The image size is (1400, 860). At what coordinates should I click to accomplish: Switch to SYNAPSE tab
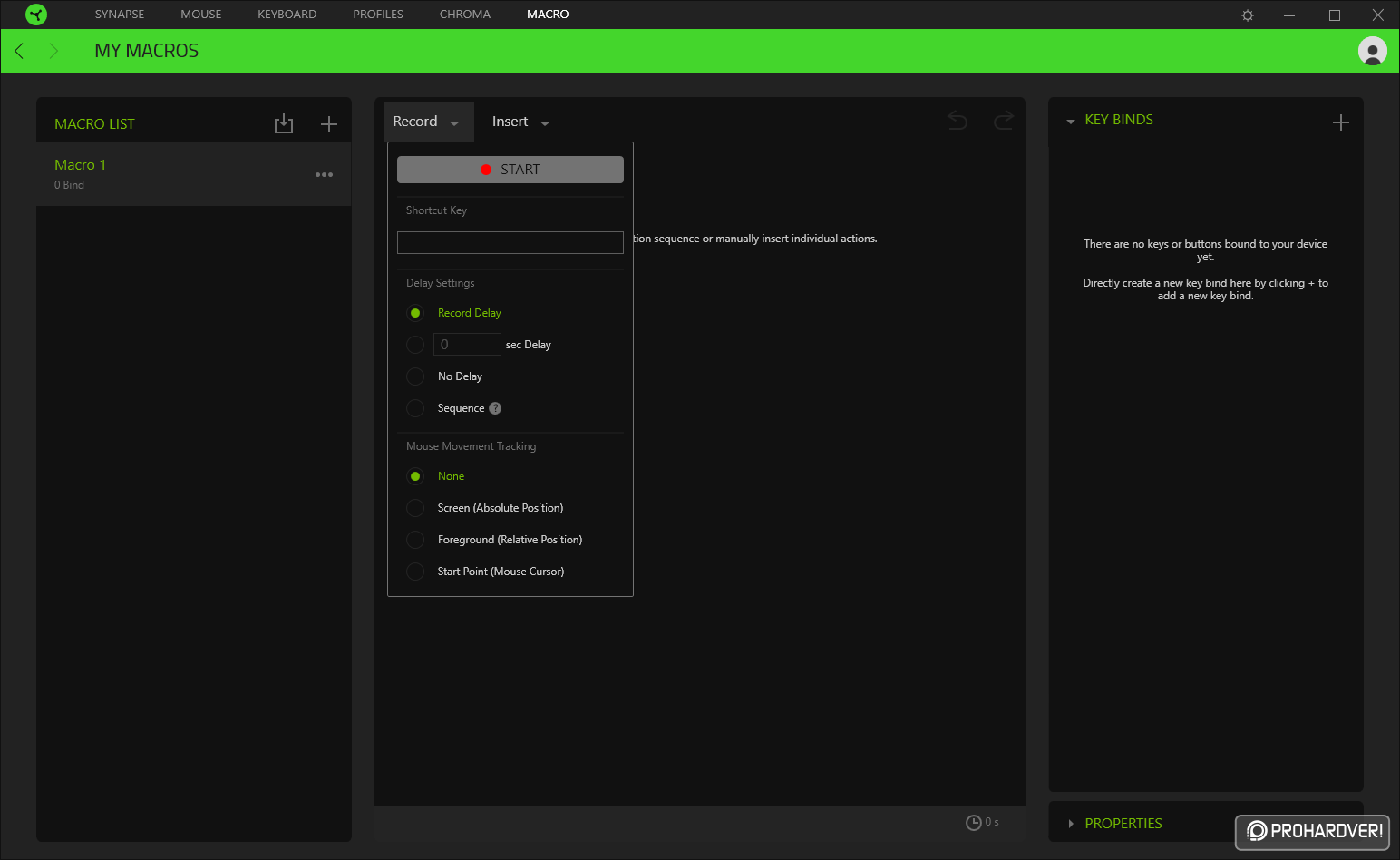[120, 15]
